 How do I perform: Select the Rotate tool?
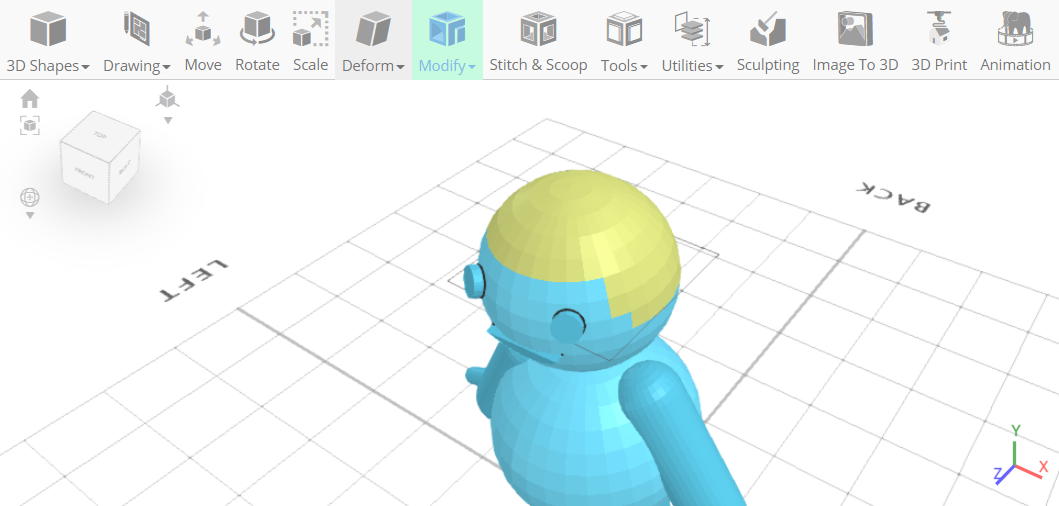257,41
